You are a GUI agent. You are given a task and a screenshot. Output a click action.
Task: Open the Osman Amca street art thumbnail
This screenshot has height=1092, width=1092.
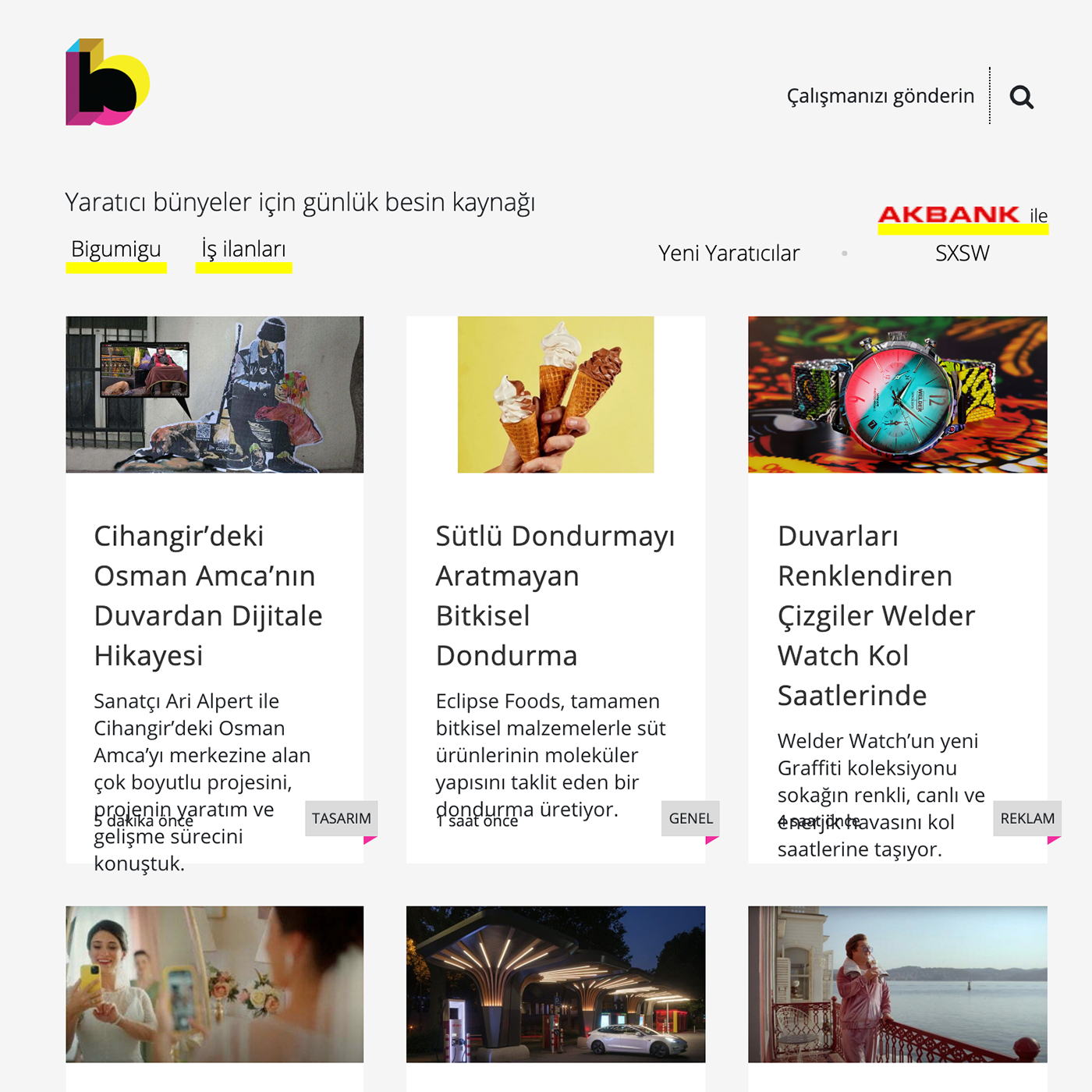[x=214, y=395]
